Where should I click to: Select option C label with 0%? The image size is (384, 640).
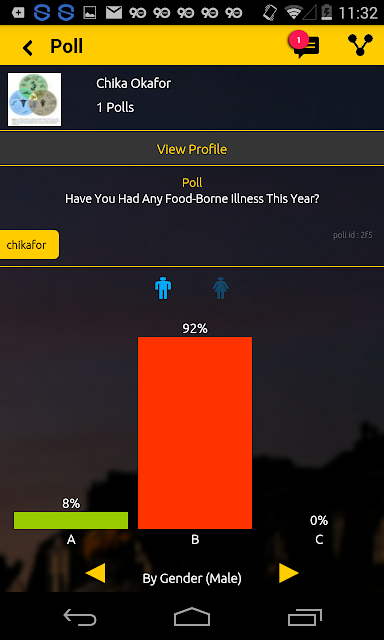(x=319, y=540)
